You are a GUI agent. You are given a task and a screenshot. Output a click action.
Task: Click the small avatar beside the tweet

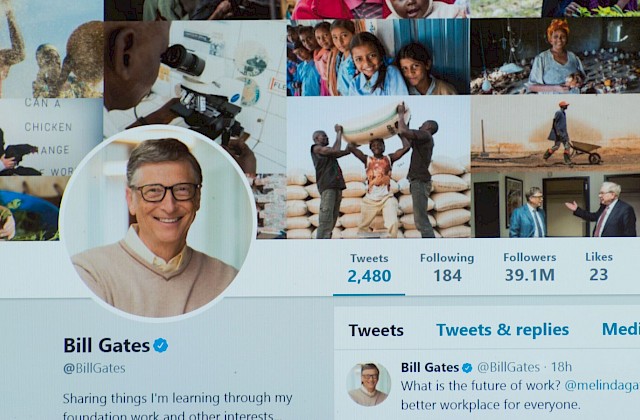click(x=369, y=384)
